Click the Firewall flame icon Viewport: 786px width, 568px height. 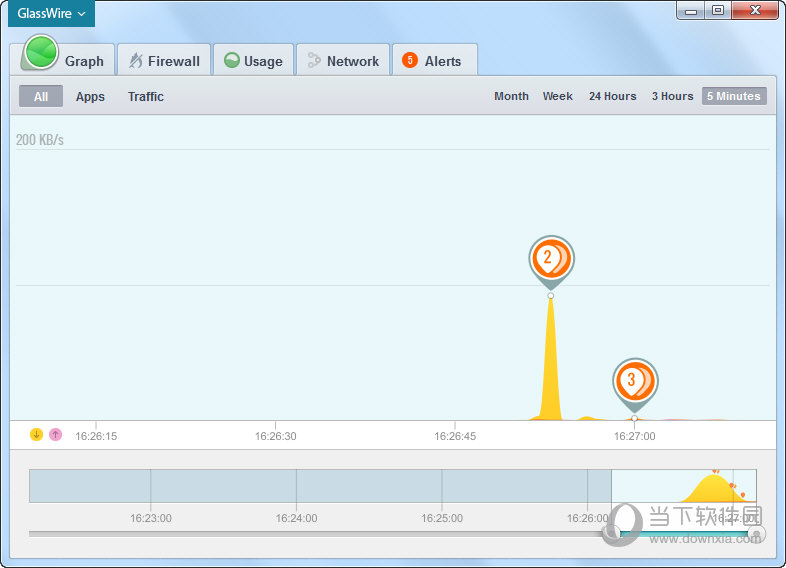click(x=135, y=61)
